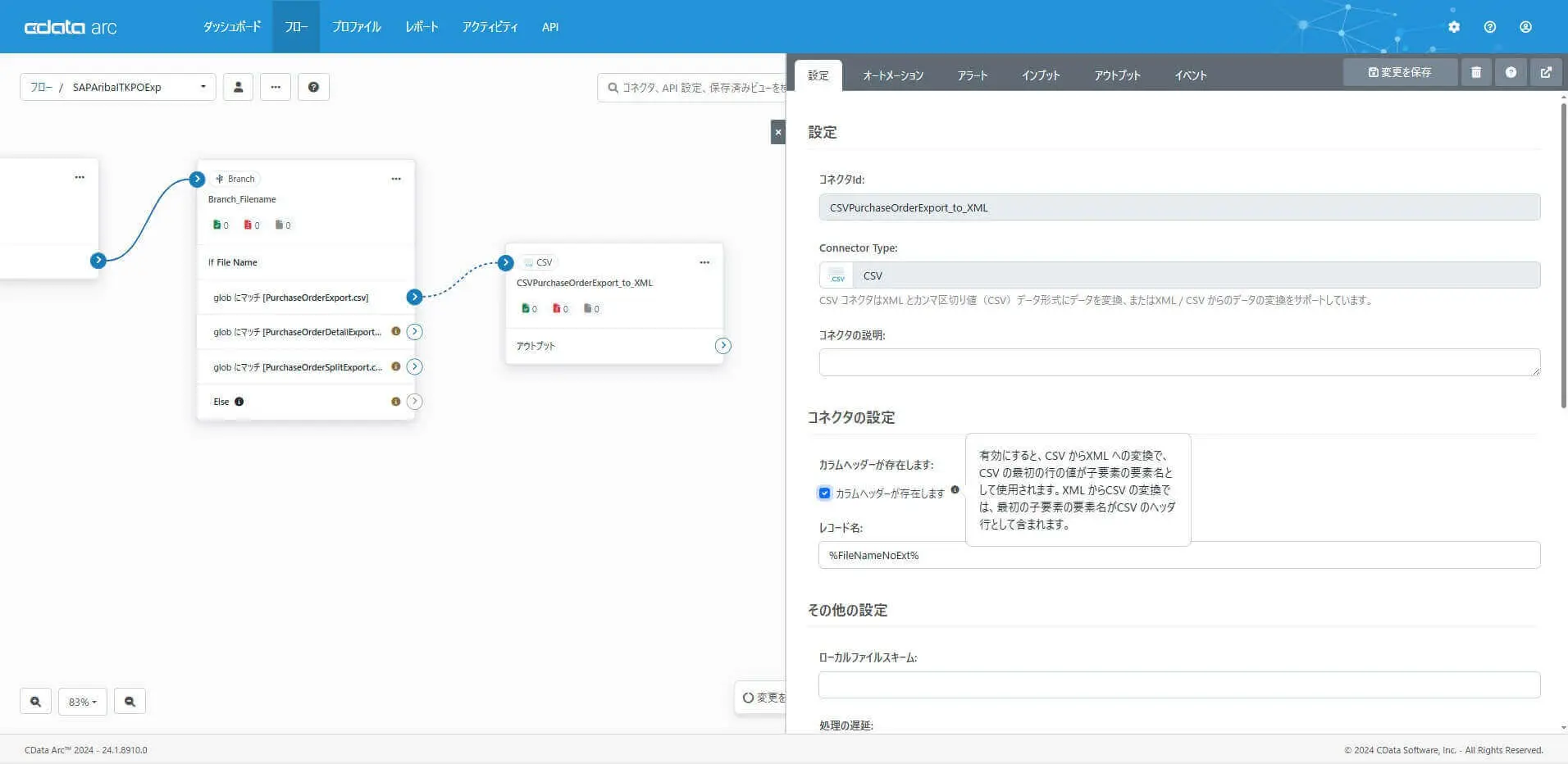Open the ellipsis menu on the leftmost connector

(80, 177)
